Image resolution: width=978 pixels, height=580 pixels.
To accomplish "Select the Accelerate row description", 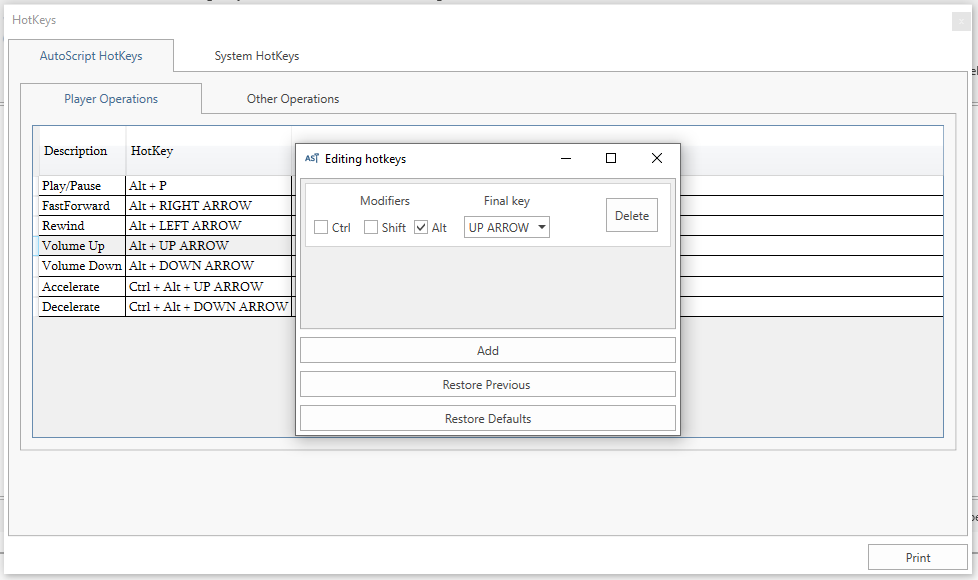I will 82,287.
